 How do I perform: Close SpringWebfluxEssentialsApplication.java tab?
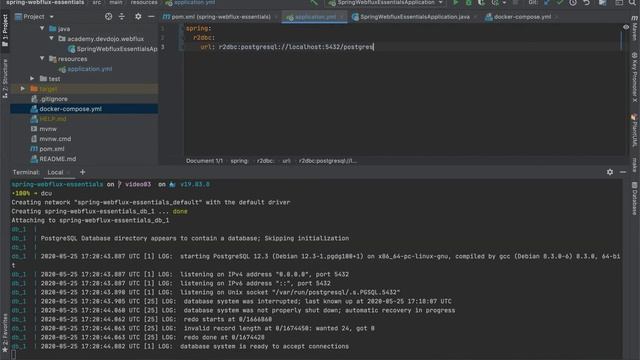(x=476, y=17)
